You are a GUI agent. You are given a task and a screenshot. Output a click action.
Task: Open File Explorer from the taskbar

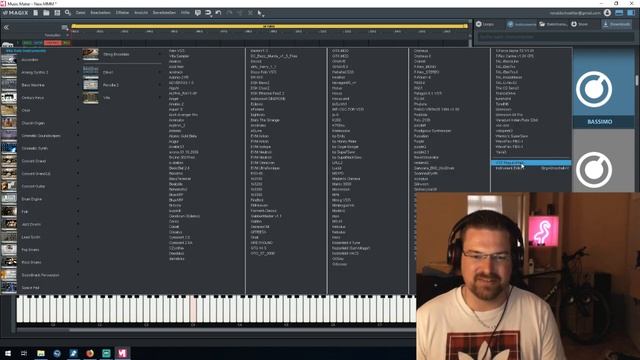point(41,353)
